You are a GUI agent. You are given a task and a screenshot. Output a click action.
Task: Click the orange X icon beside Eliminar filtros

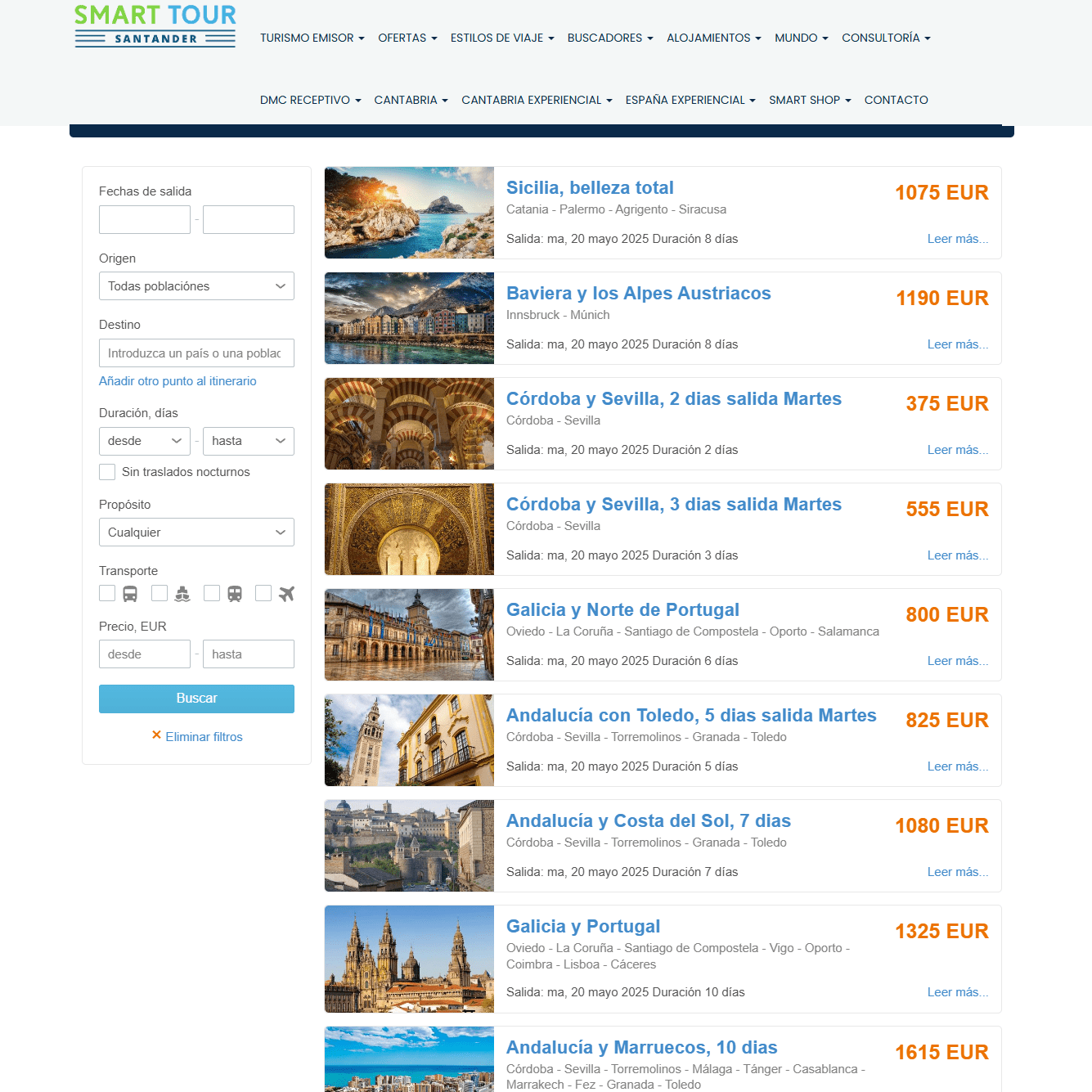pyautogui.click(x=156, y=735)
